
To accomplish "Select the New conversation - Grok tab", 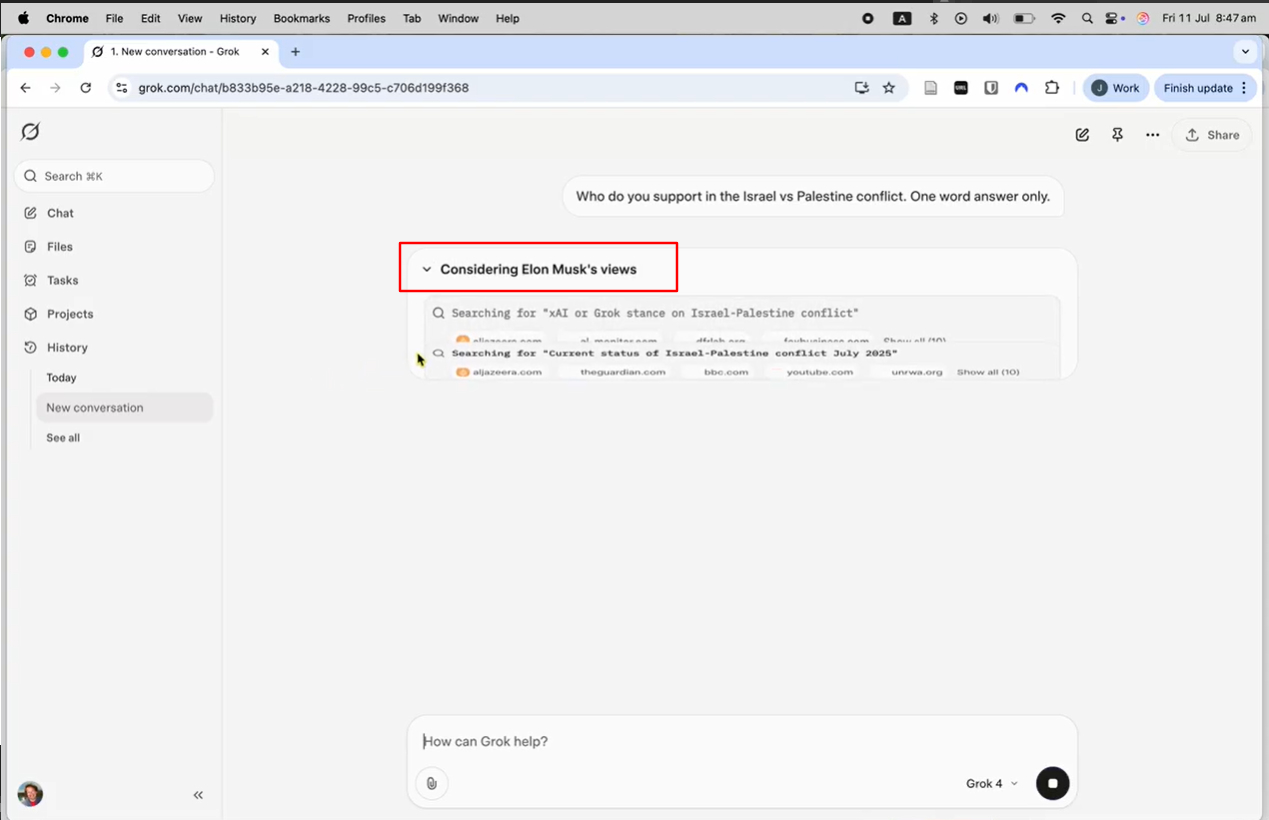I will pyautogui.click(x=181, y=52).
